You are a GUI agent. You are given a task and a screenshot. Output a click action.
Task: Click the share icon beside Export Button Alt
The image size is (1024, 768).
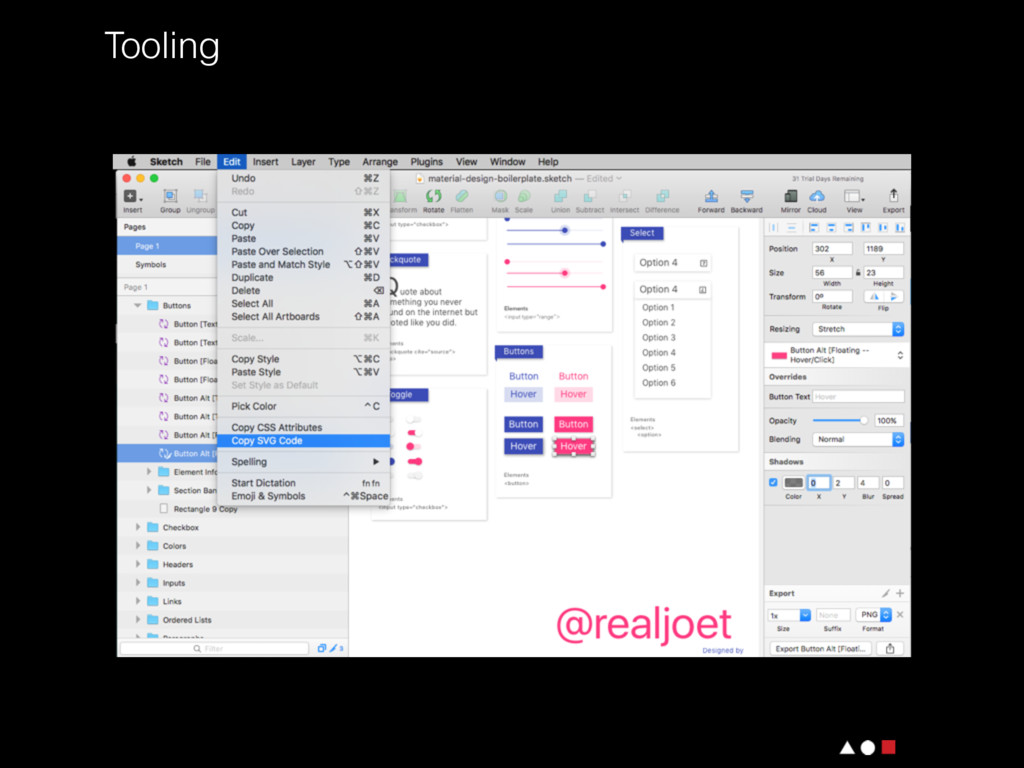[x=890, y=648]
